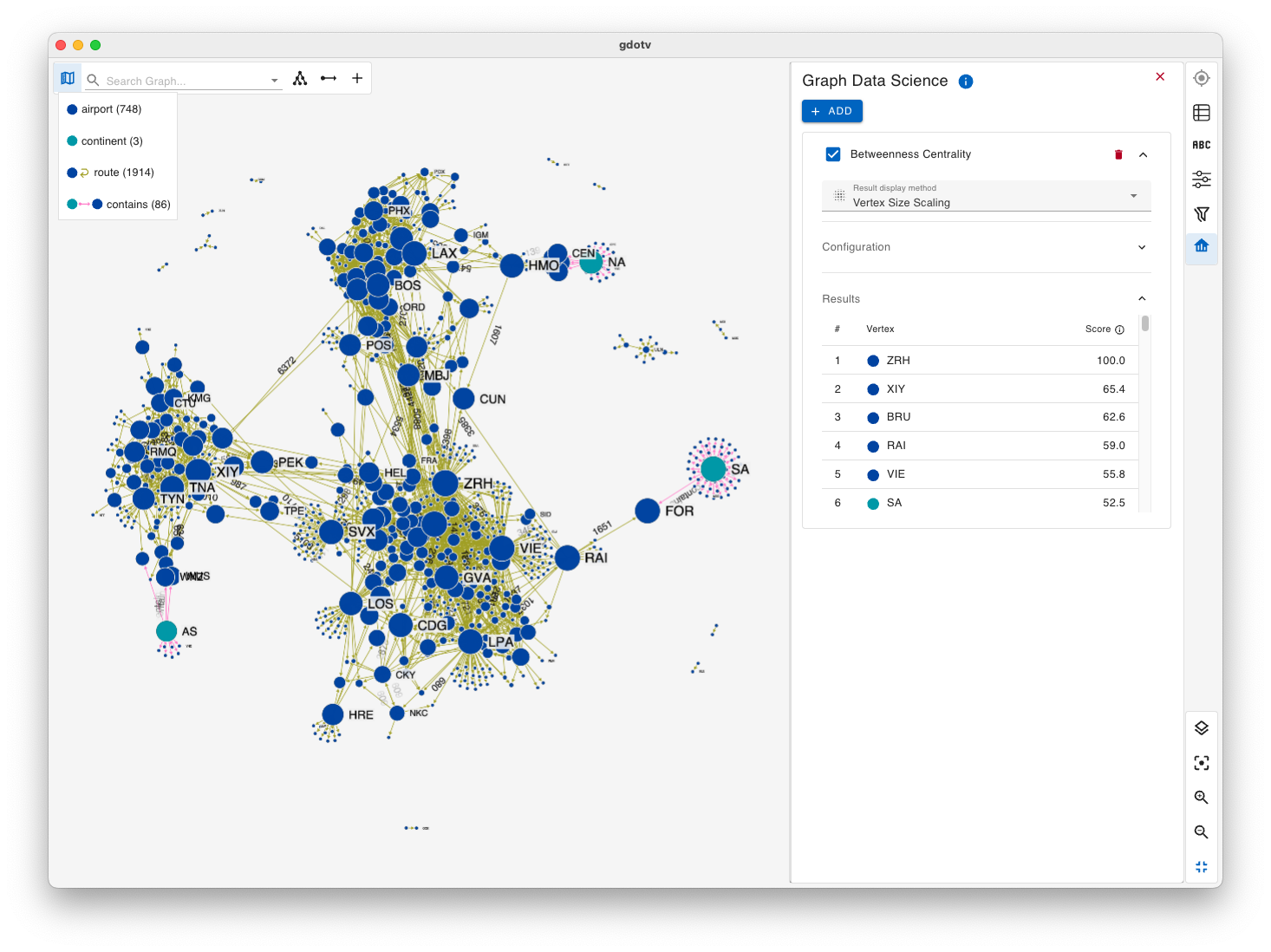Toggle the map legend icon
This screenshot has width=1271, height=952.
(68, 78)
